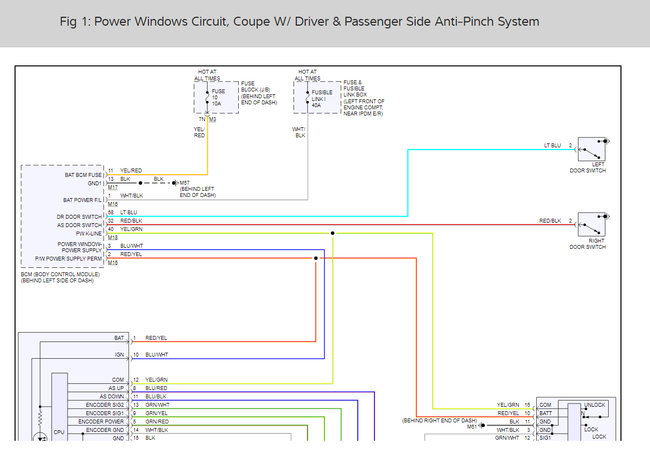Click 'BLU/WHT' label at BCM pin 3
Image resolution: width=650 pixels, height=457 pixels.
(131, 246)
